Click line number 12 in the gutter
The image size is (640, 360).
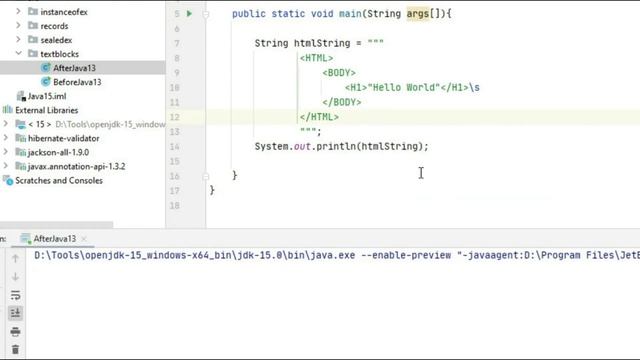pos(175,117)
